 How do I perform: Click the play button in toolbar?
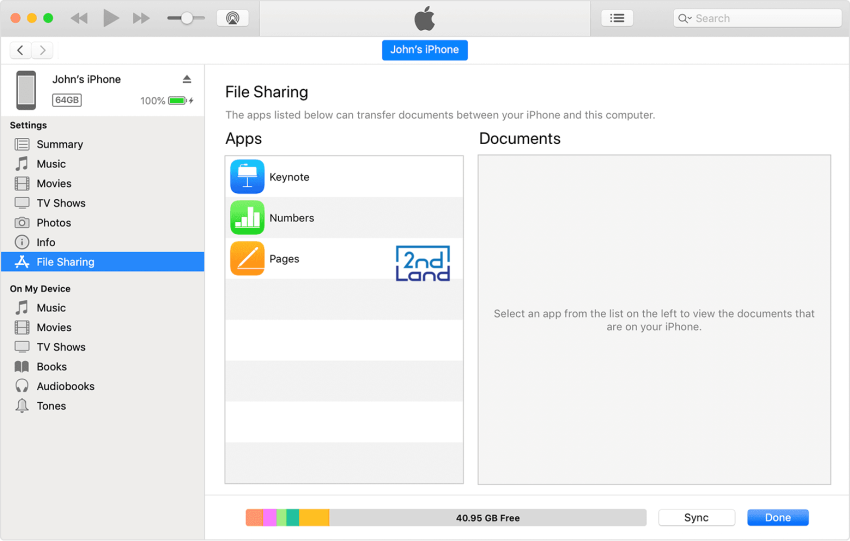coord(111,18)
